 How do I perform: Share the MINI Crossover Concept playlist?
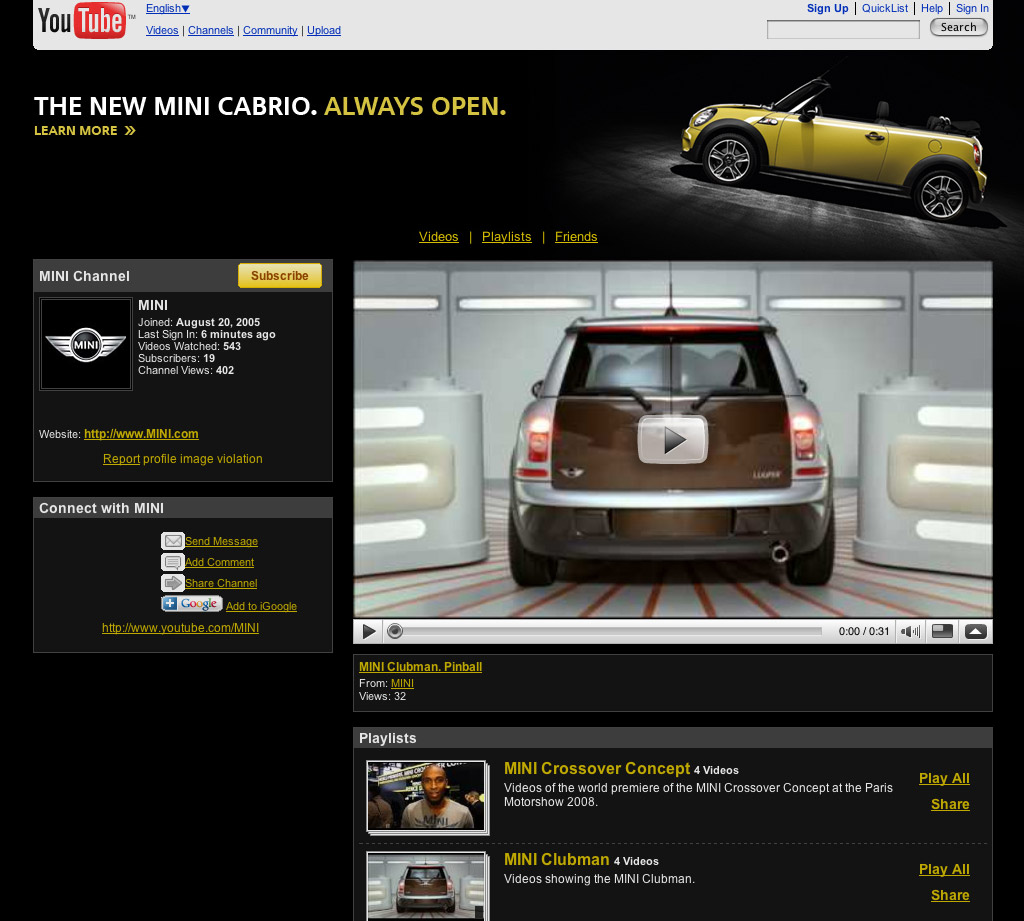tap(950, 804)
